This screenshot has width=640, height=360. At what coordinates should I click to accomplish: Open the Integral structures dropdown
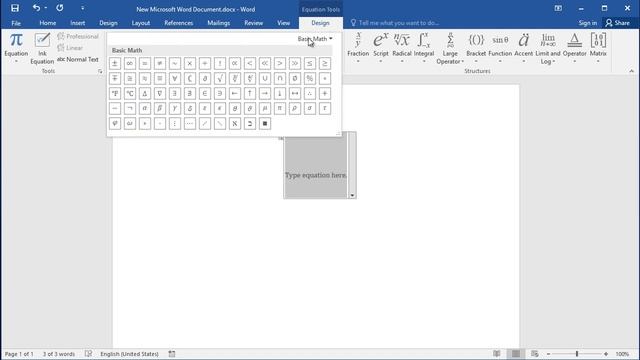click(424, 48)
